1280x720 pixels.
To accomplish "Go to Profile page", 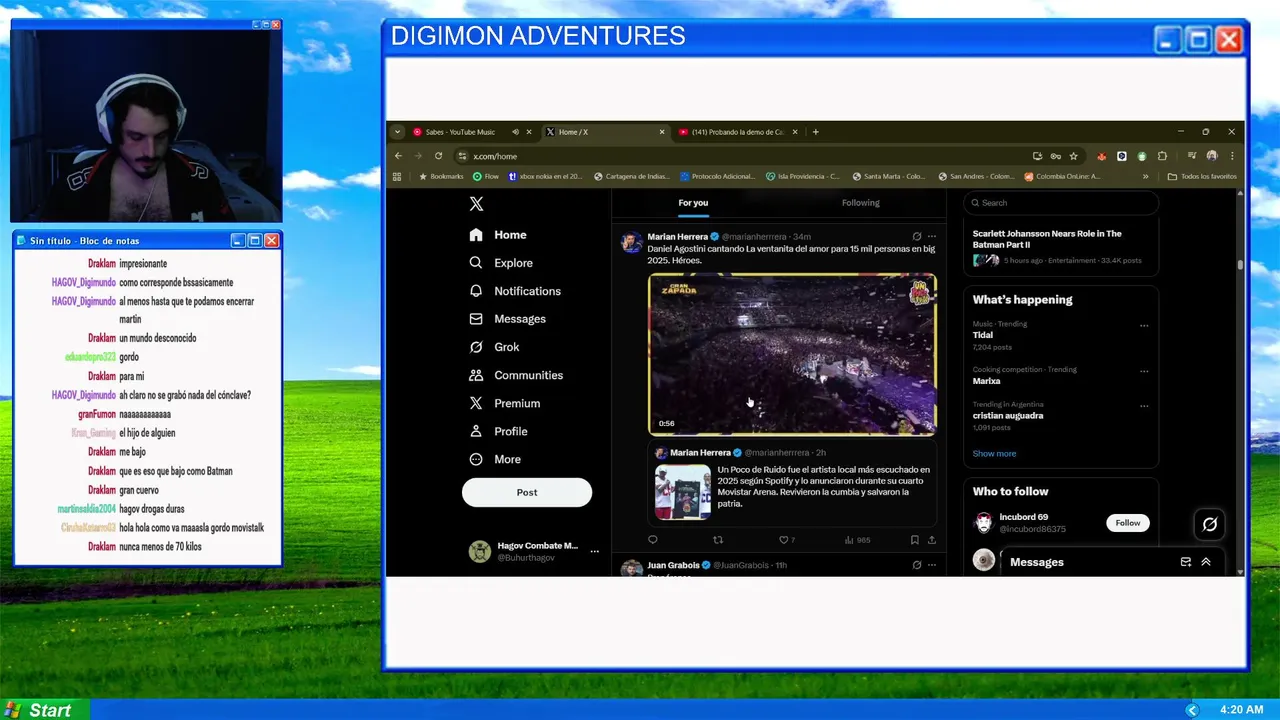I will click(497, 431).
